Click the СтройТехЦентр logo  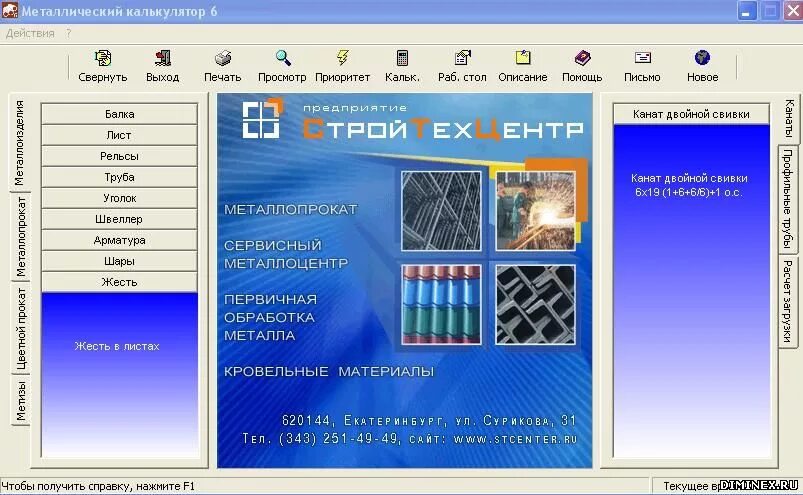pyautogui.click(x=413, y=119)
